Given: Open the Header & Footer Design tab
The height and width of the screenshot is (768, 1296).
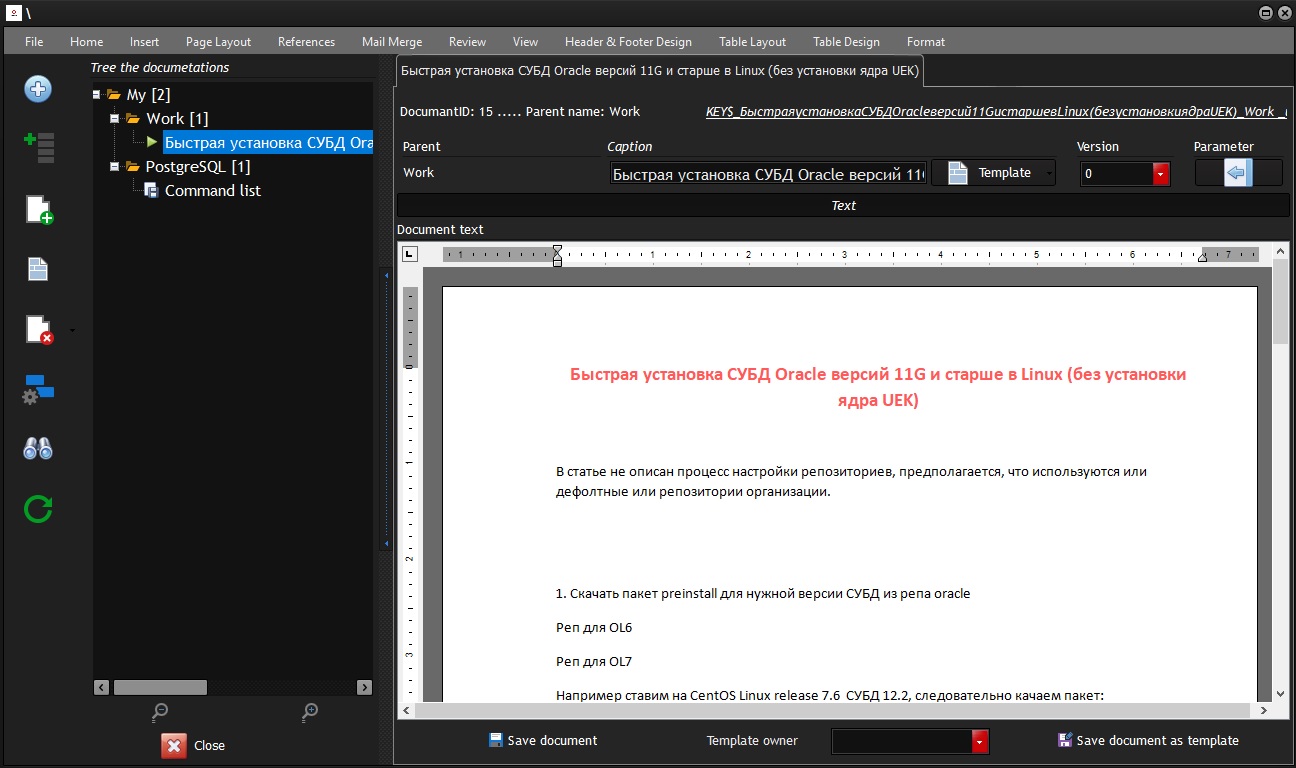Looking at the screenshot, I should 628,41.
